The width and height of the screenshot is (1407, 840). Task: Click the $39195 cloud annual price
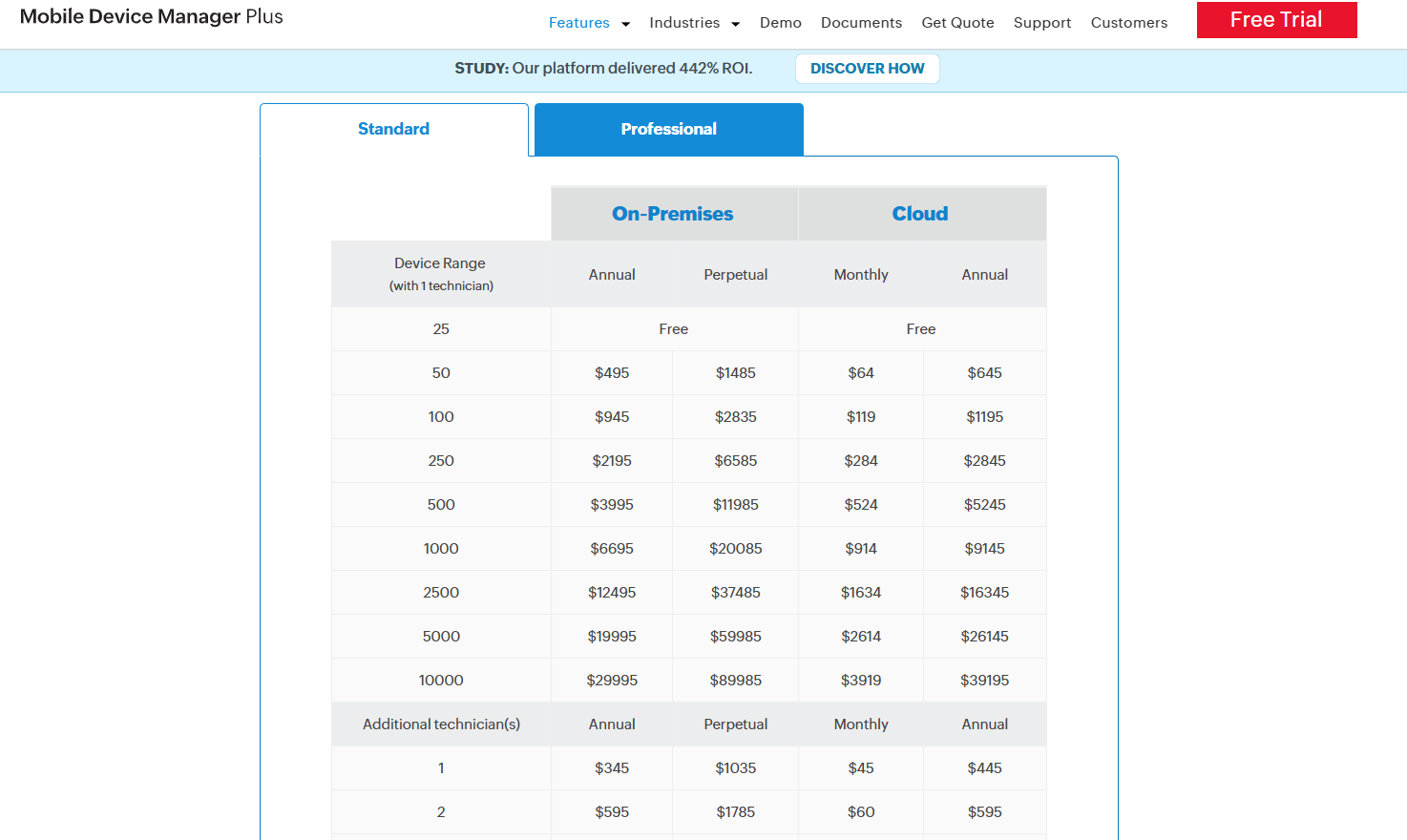click(984, 681)
